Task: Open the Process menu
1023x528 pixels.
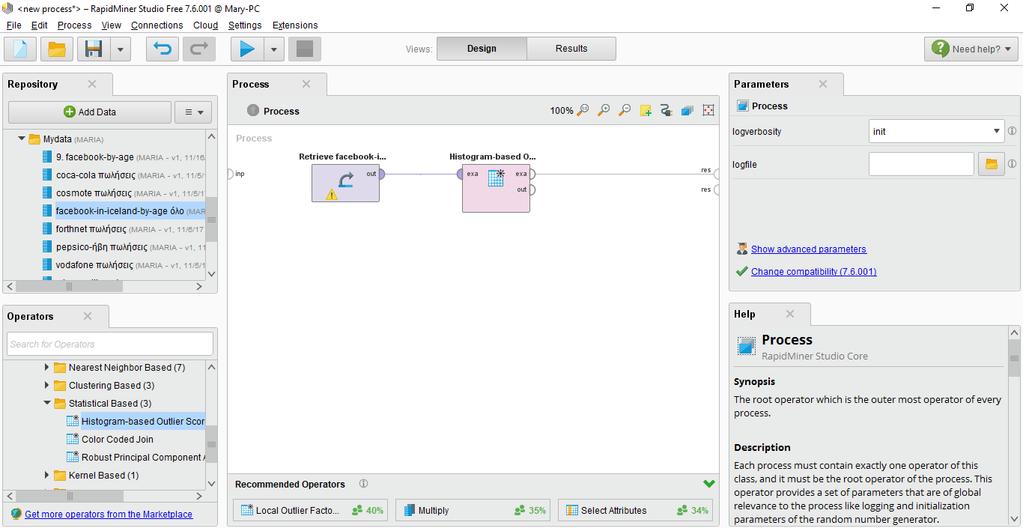Action: (74, 25)
